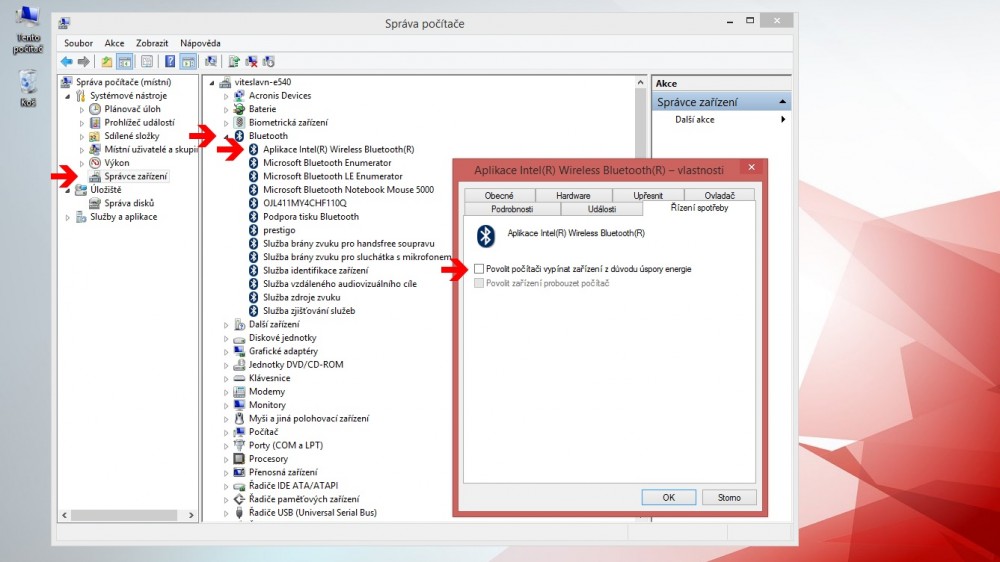Open Správa disků in the left tree

(x=128, y=203)
